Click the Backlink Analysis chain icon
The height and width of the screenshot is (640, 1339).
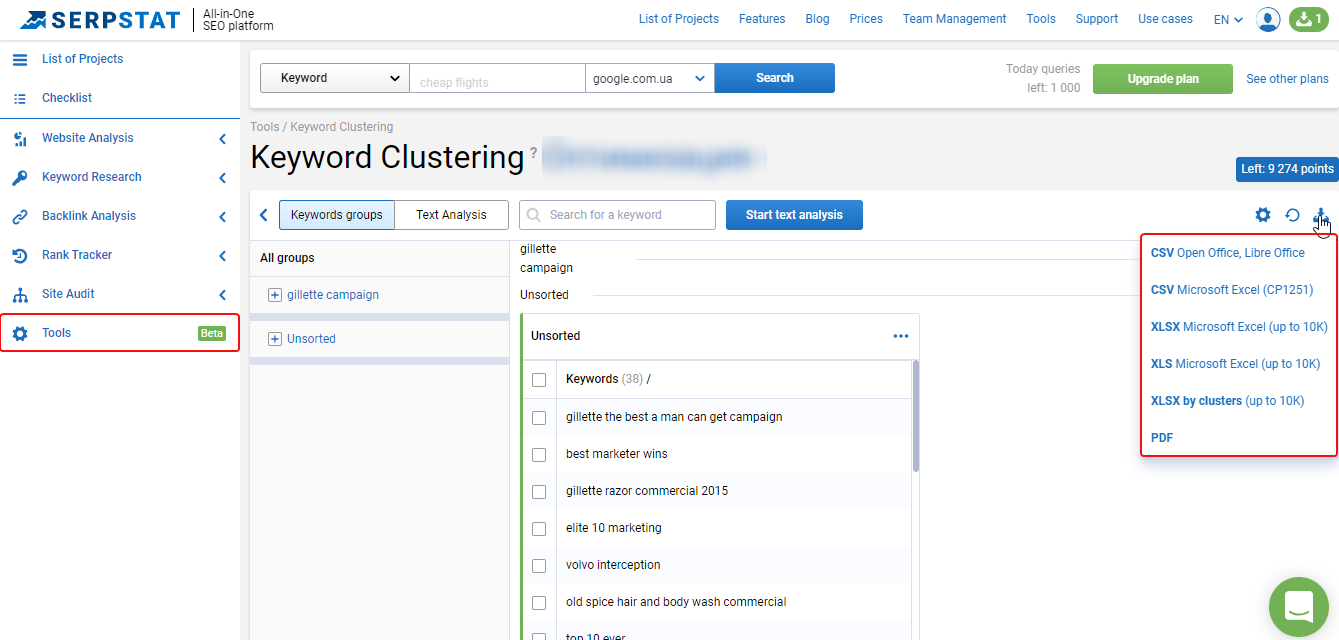(20, 216)
